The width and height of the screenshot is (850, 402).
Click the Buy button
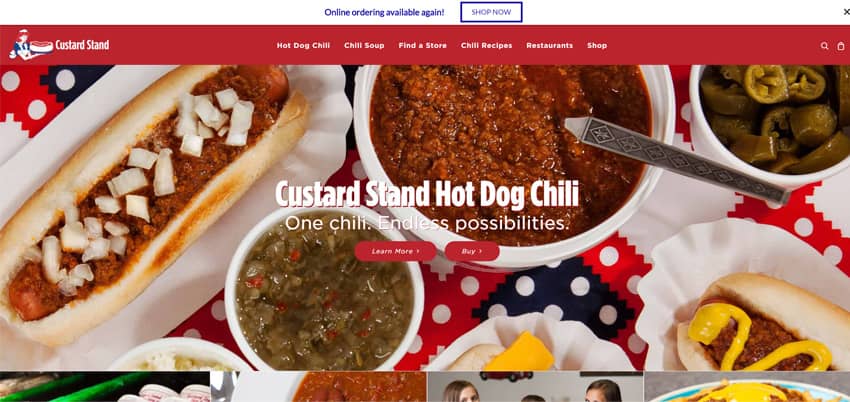[472, 251]
